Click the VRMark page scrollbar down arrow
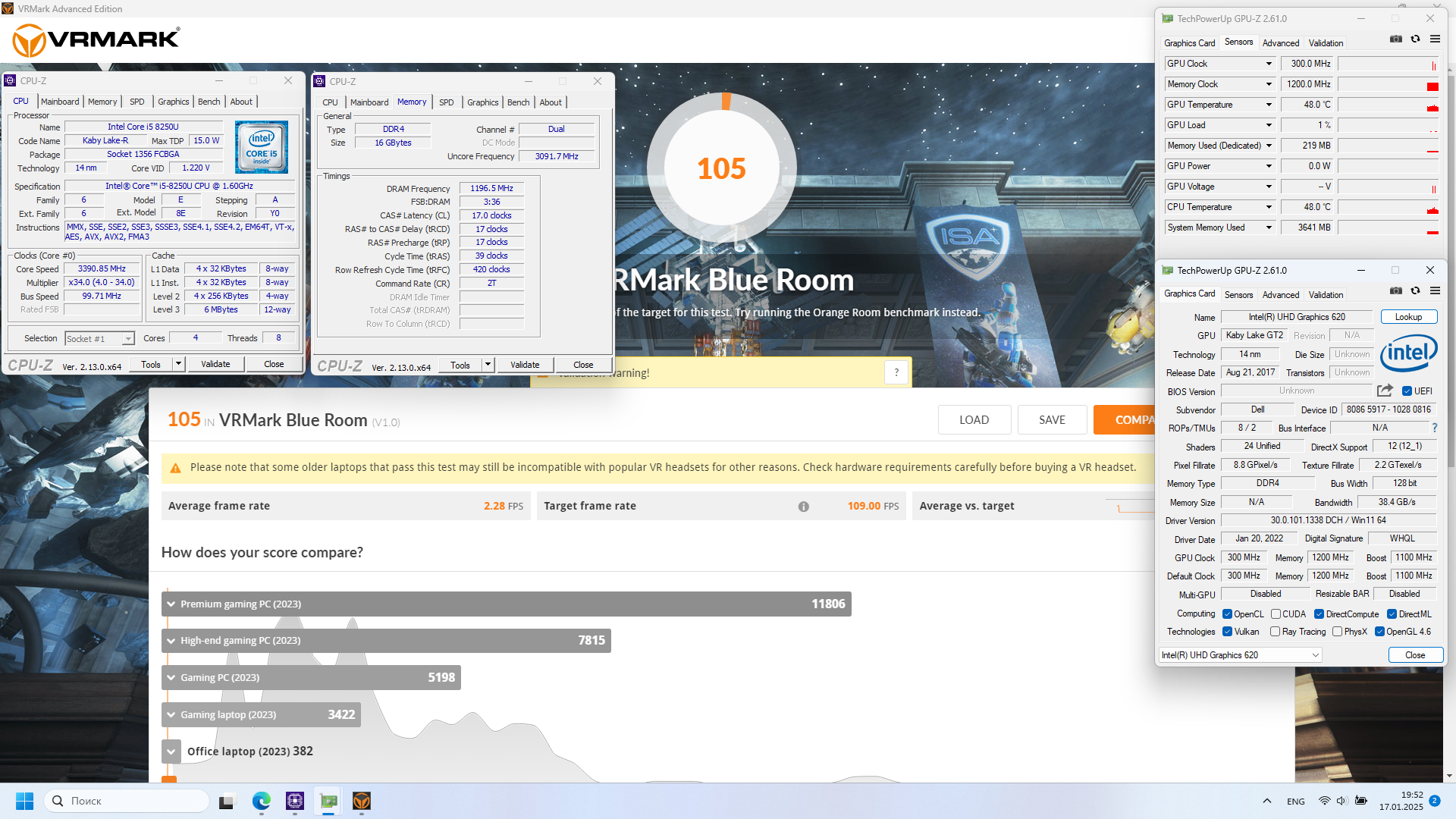1456x819 pixels. click(1449, 777)
